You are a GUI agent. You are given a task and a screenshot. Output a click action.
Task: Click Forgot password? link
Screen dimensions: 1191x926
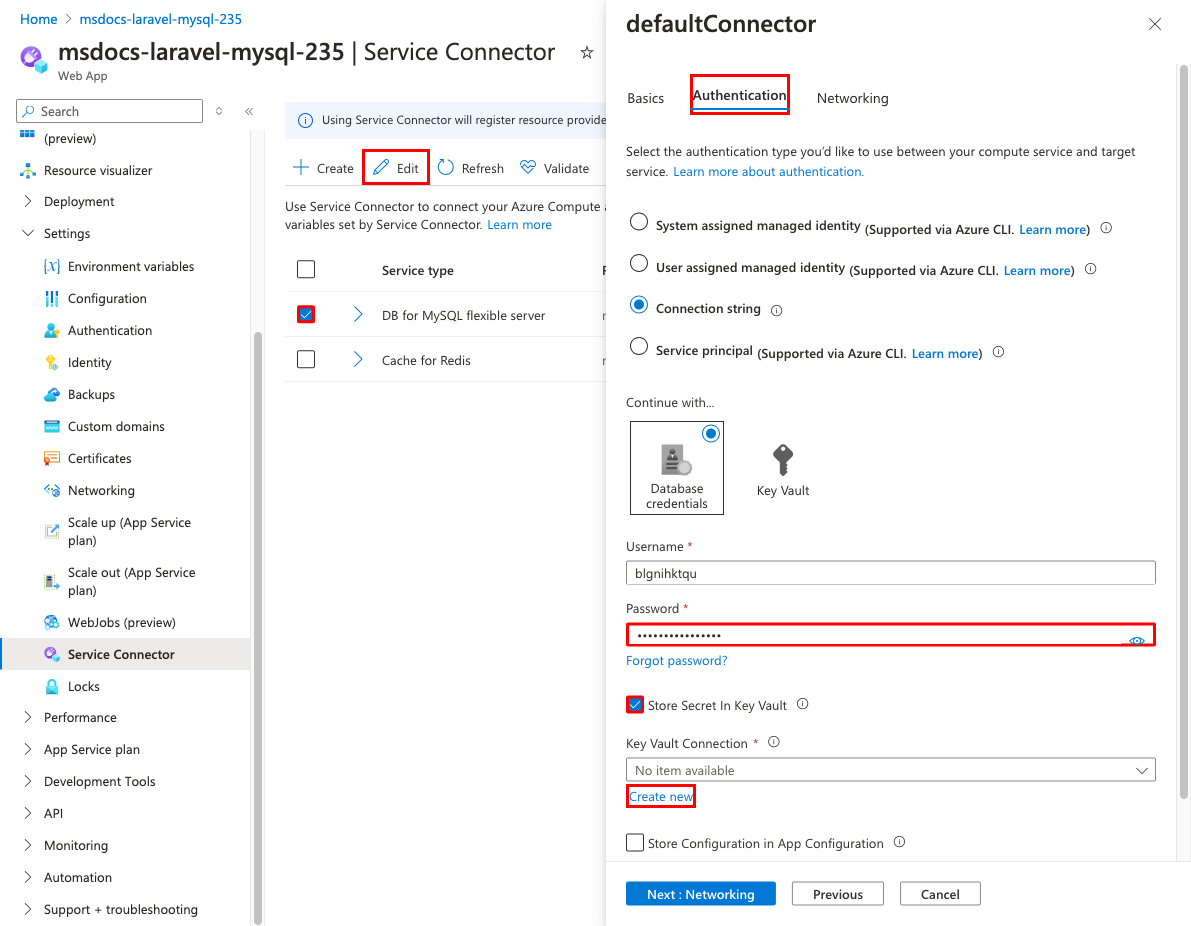coord(676,661)
